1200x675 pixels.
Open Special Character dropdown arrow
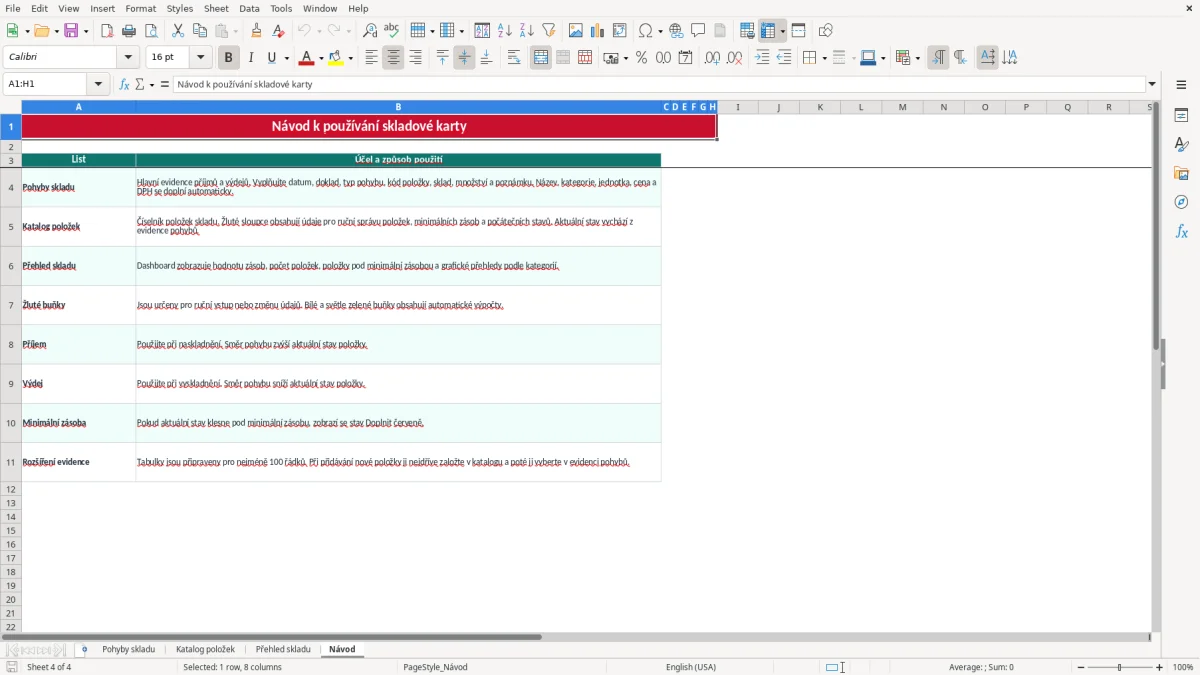661,31
